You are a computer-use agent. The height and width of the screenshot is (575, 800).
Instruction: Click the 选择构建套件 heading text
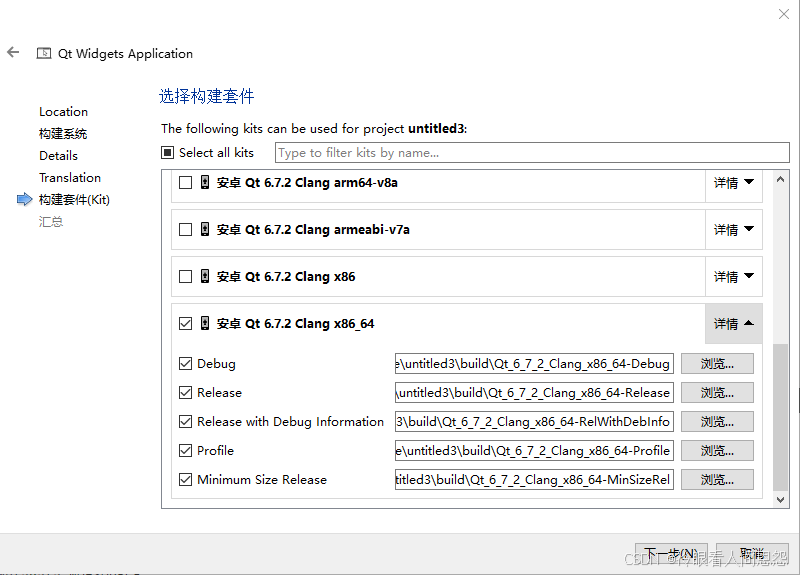207,96
